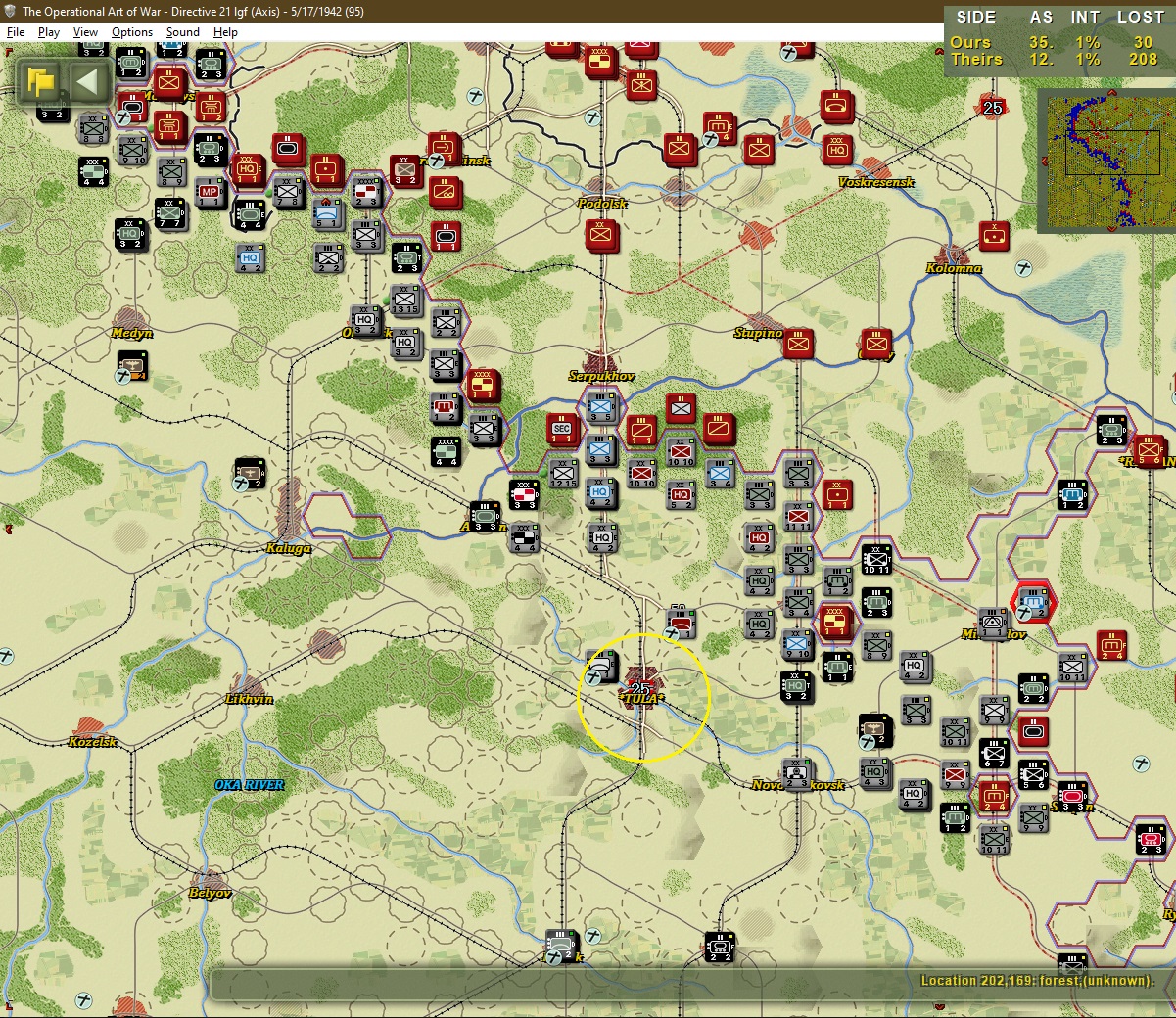The image size is (1176, 1018).
Task: Open the Help menu
Action: [x=225, y=32]
